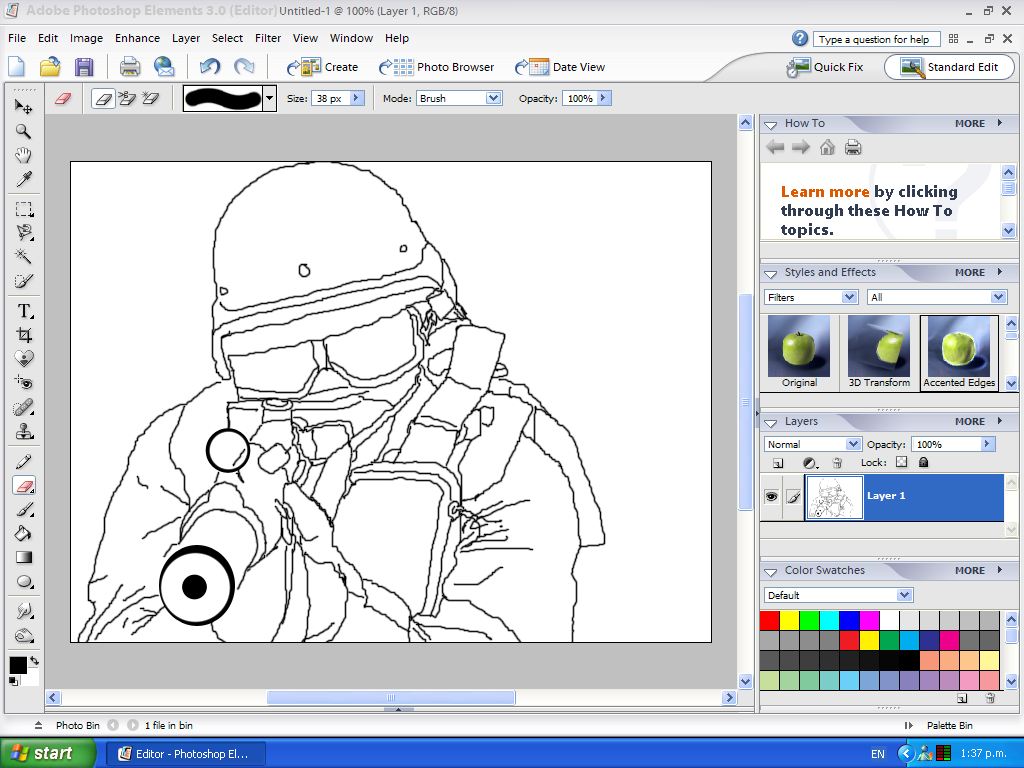The height and width of the screenshot is (768, 1024).
Task: Select the Eyedropper tool
Action: 24,179
